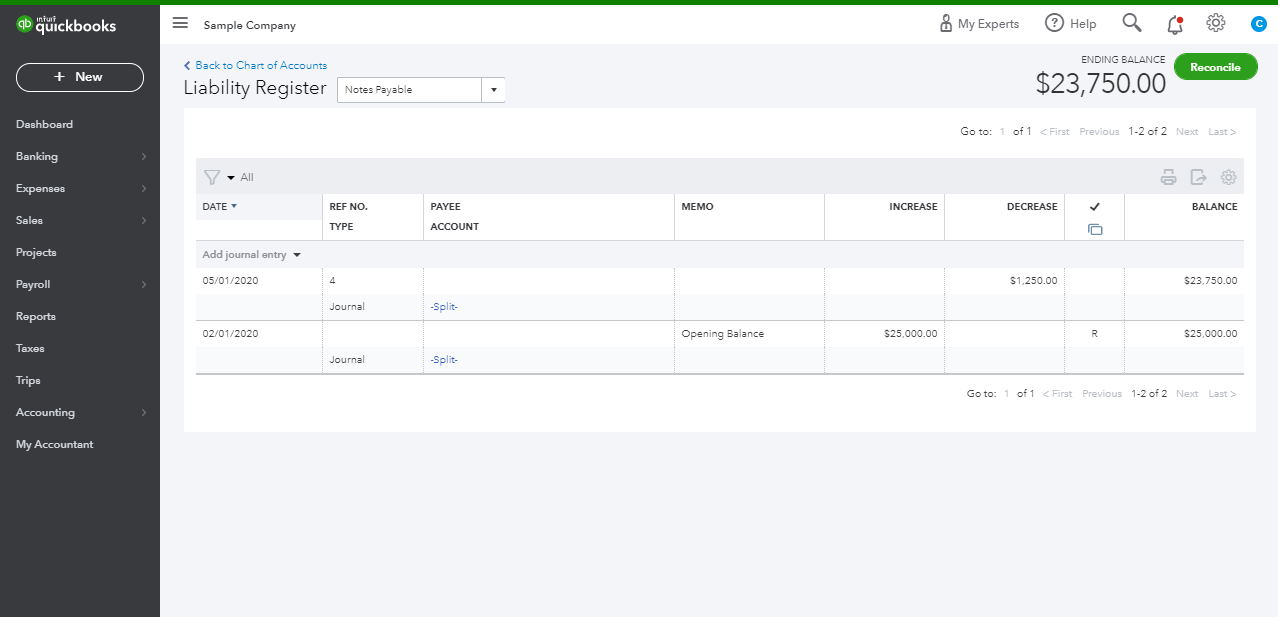
Task: Open register table settings gear
Action: (1229, 178)
